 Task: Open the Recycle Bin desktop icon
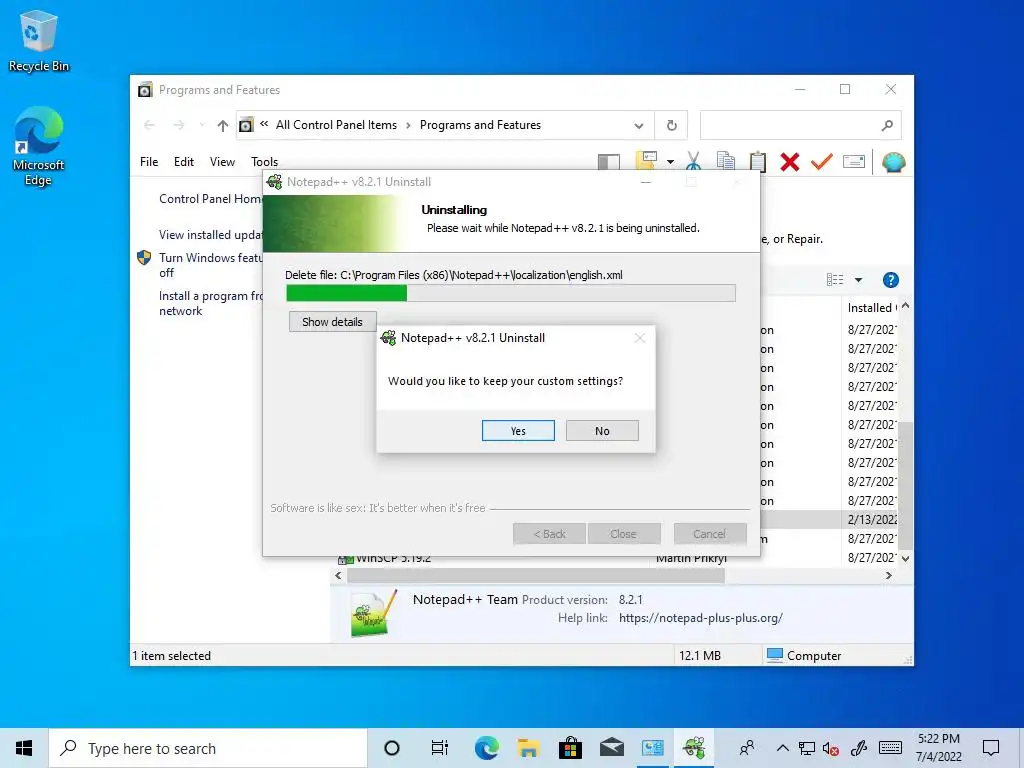click(39, 41)
